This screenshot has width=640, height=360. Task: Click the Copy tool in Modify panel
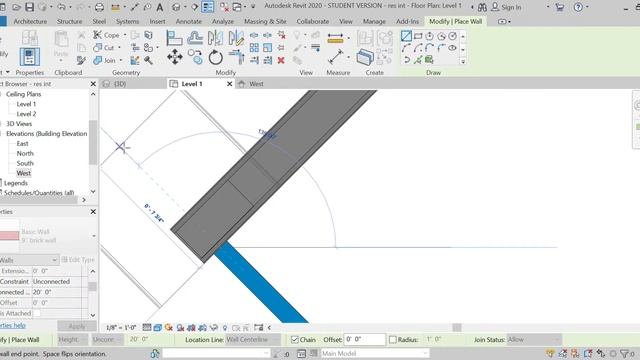[x=195, y=57]
